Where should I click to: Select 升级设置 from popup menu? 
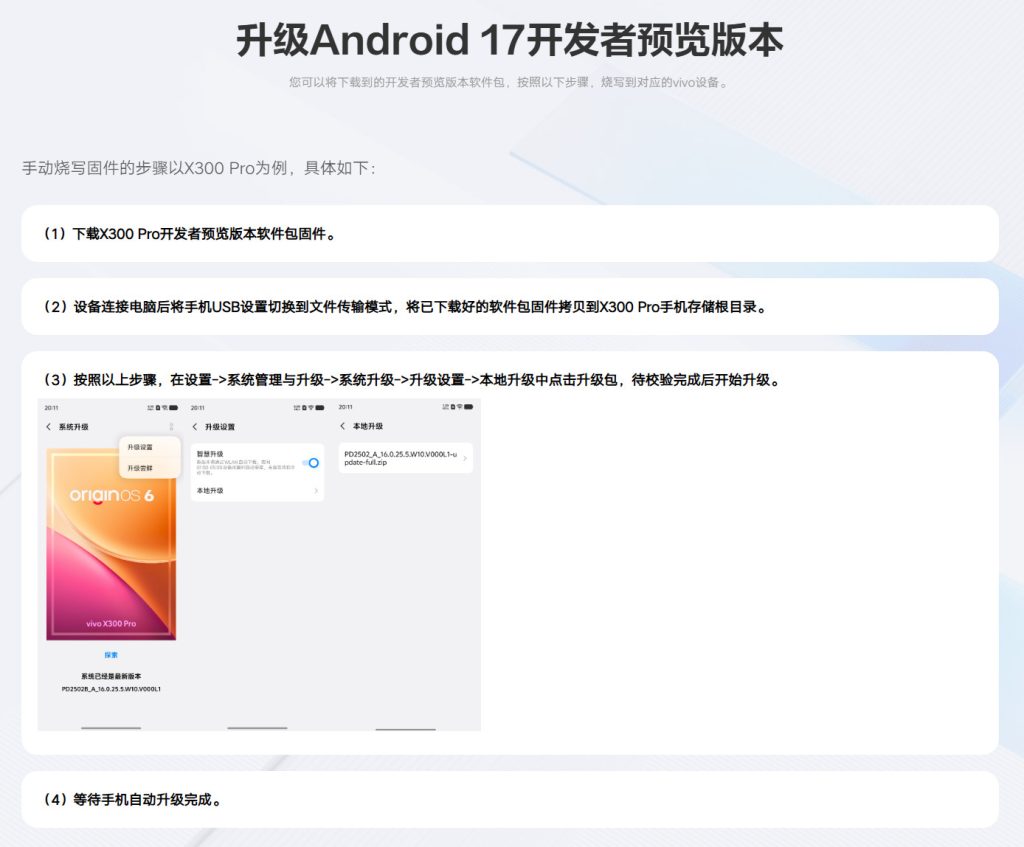pos(140,447)
